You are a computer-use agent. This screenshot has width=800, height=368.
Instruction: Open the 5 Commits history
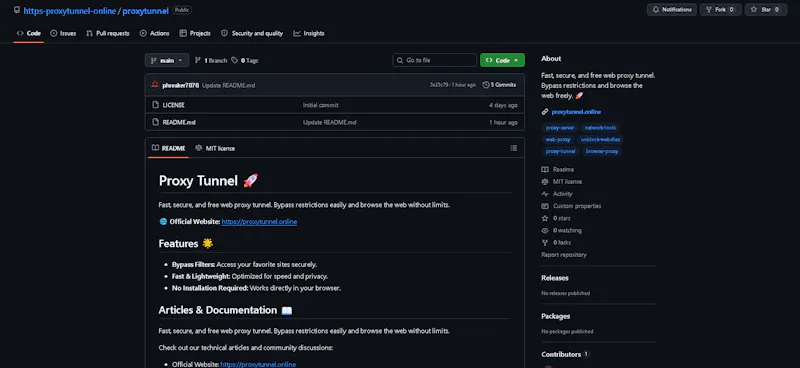pyautogui.click(x=499, y=85)
